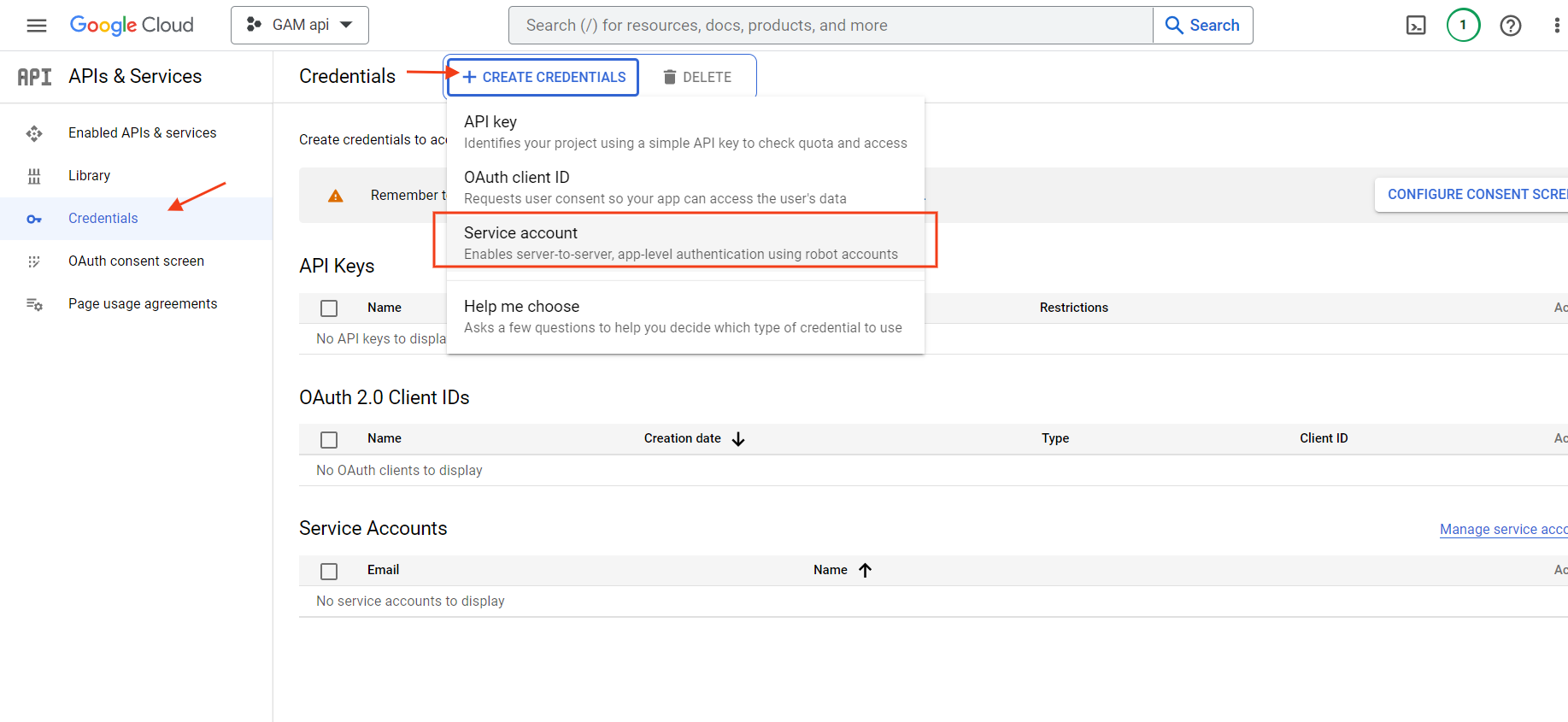Click the OAuth consent screen dots icon
Screen dimensions: 1568x722
coord(34,261)
